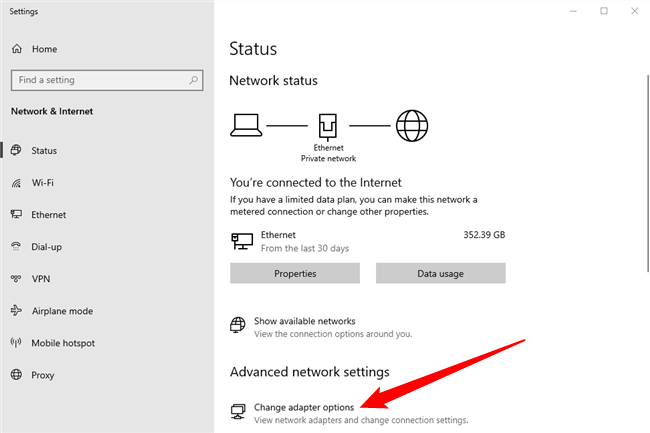Click the Ethernet monitor icon in the sidebar
Viewport: 650px width, 433px height.
[x=17, y=215]
